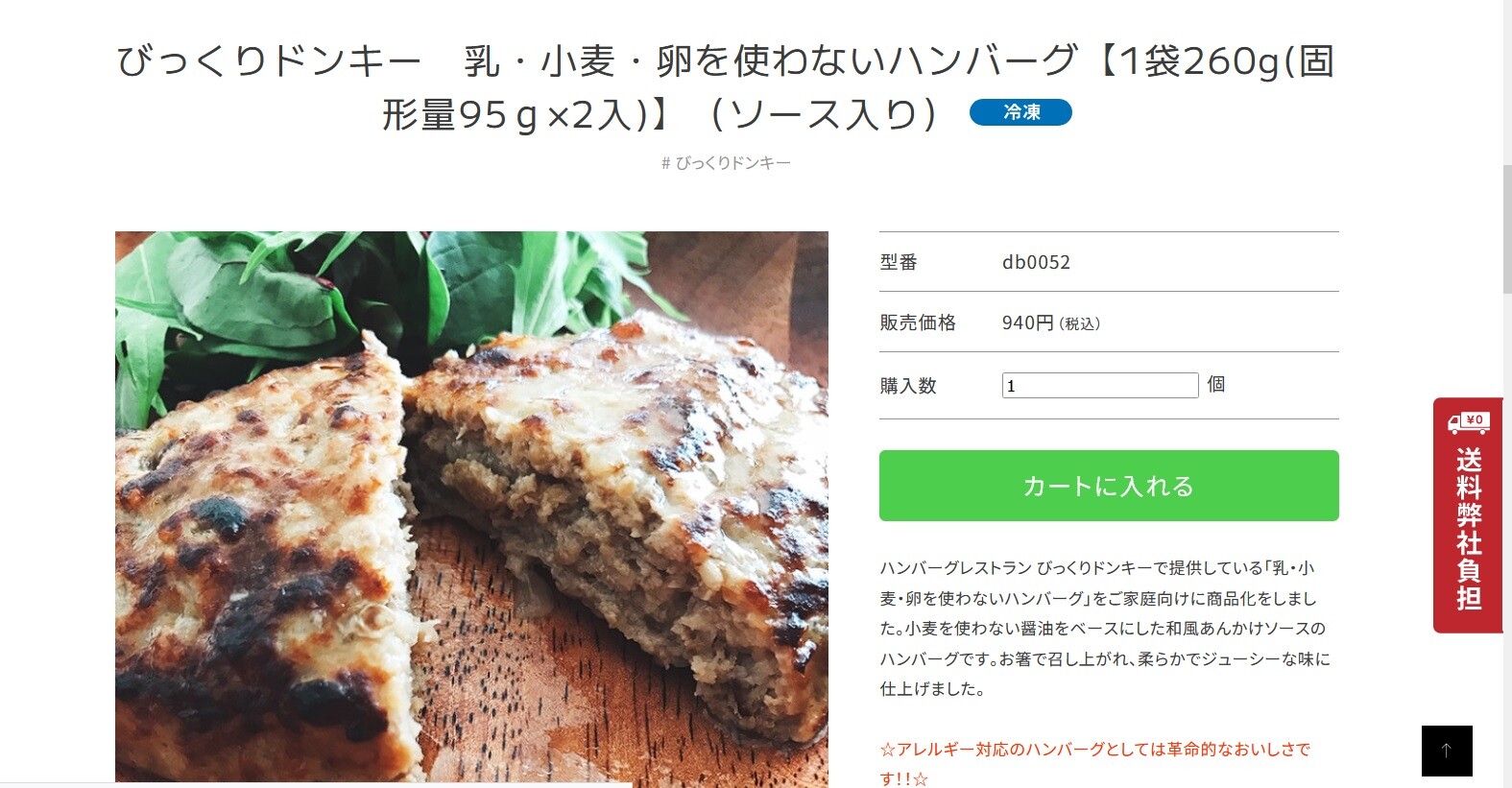Click the 940円 price text

pos(1027,323)
